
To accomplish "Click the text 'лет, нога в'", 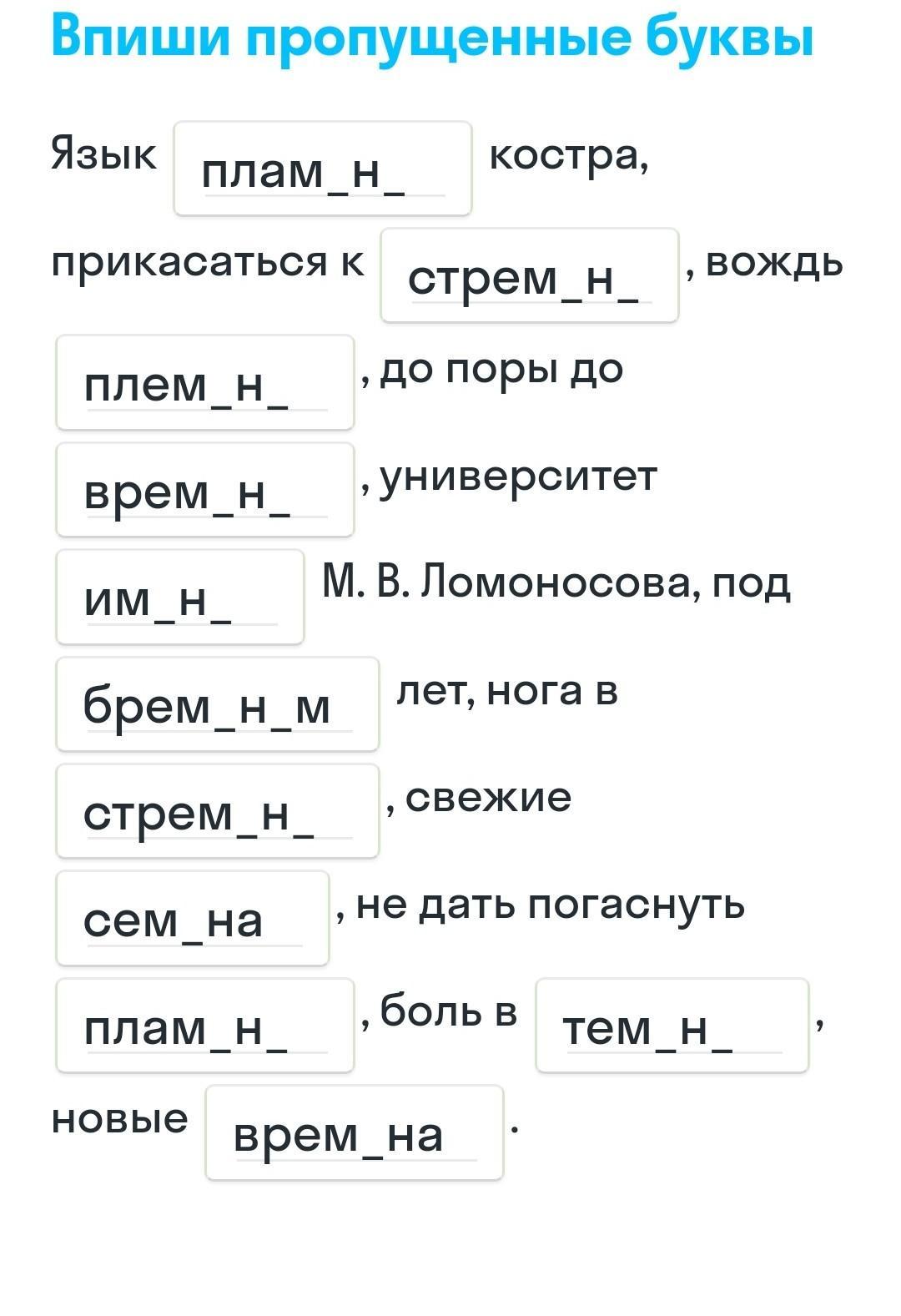I will point(507,690).
